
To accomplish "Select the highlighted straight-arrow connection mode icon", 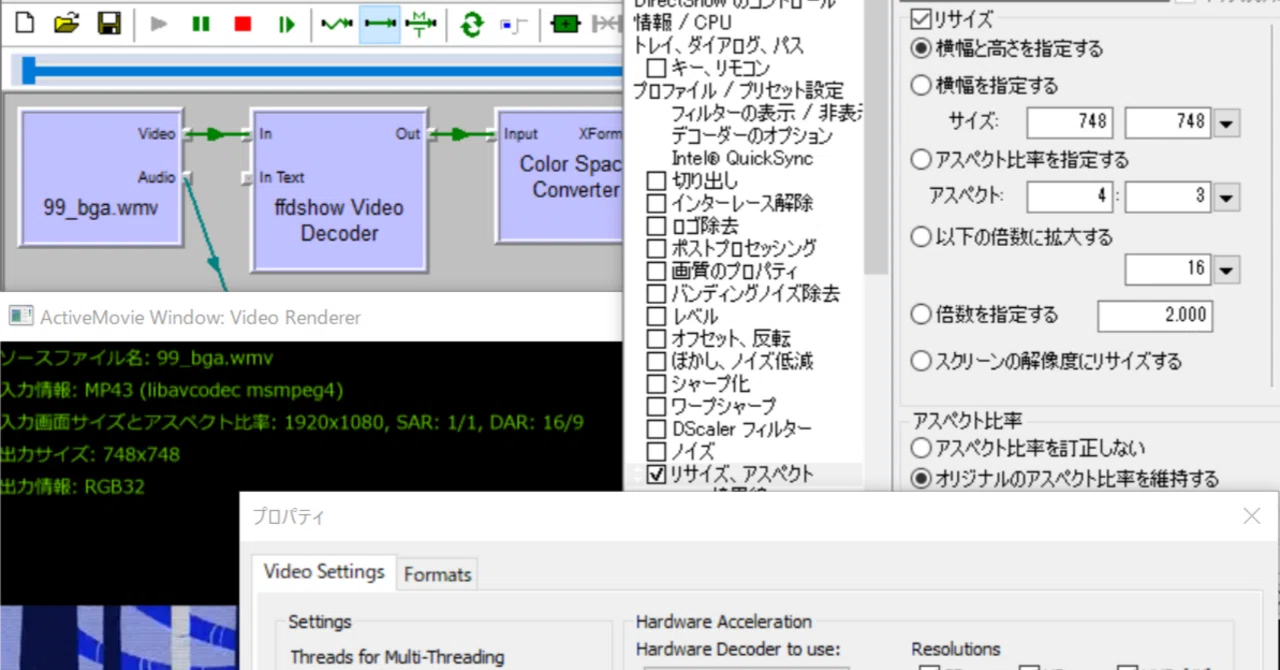I will pos(380,24).
